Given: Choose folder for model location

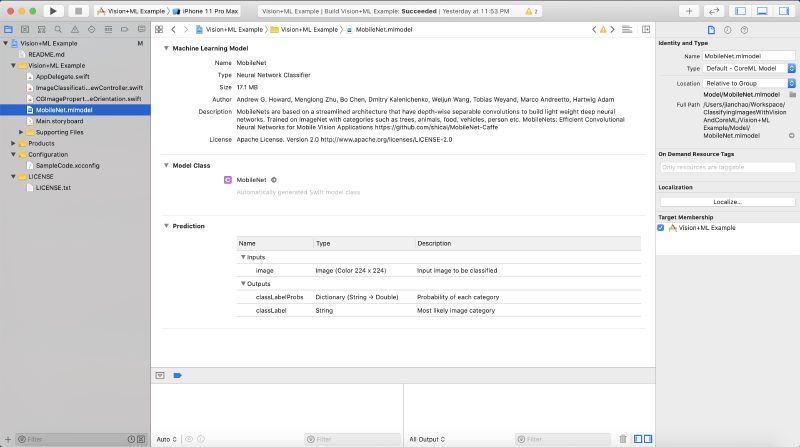Looking at the screenshot, I should [x=792, y=94].
